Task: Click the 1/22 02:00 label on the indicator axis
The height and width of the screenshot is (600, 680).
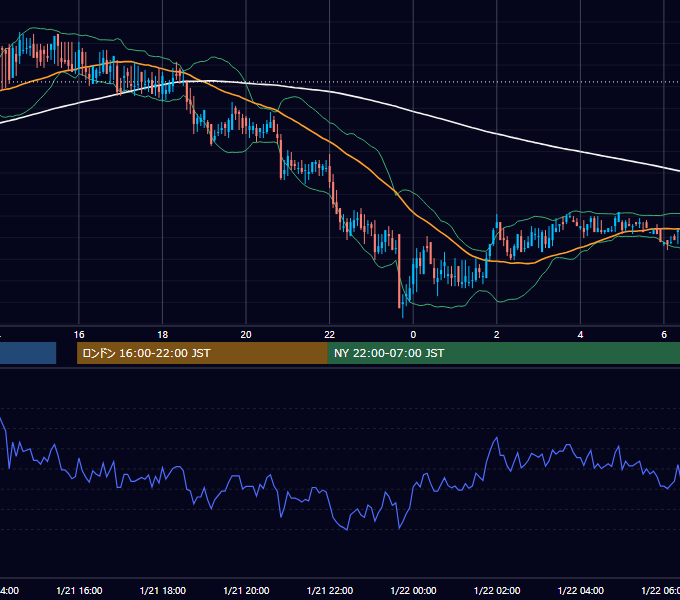Action: pos(497,590)
